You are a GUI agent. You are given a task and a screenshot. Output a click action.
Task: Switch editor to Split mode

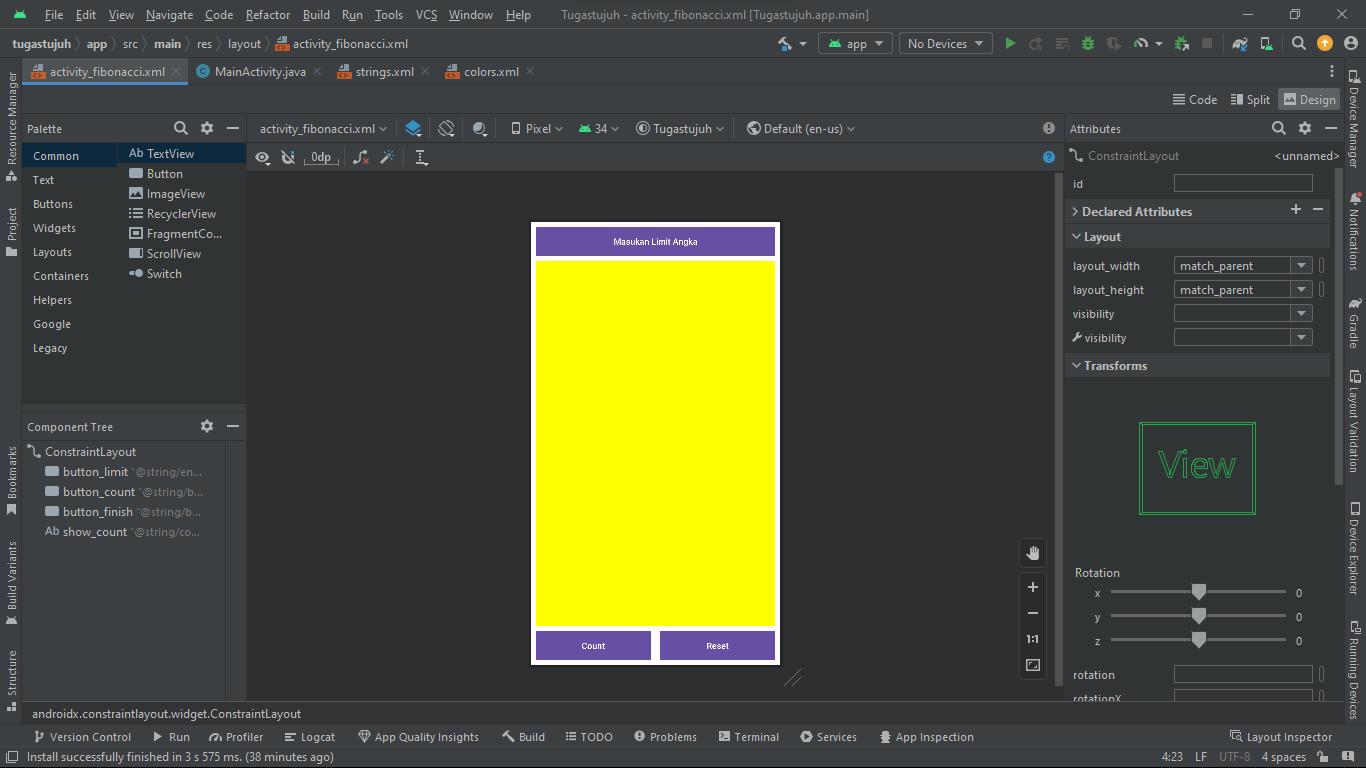click(1251, 99)
